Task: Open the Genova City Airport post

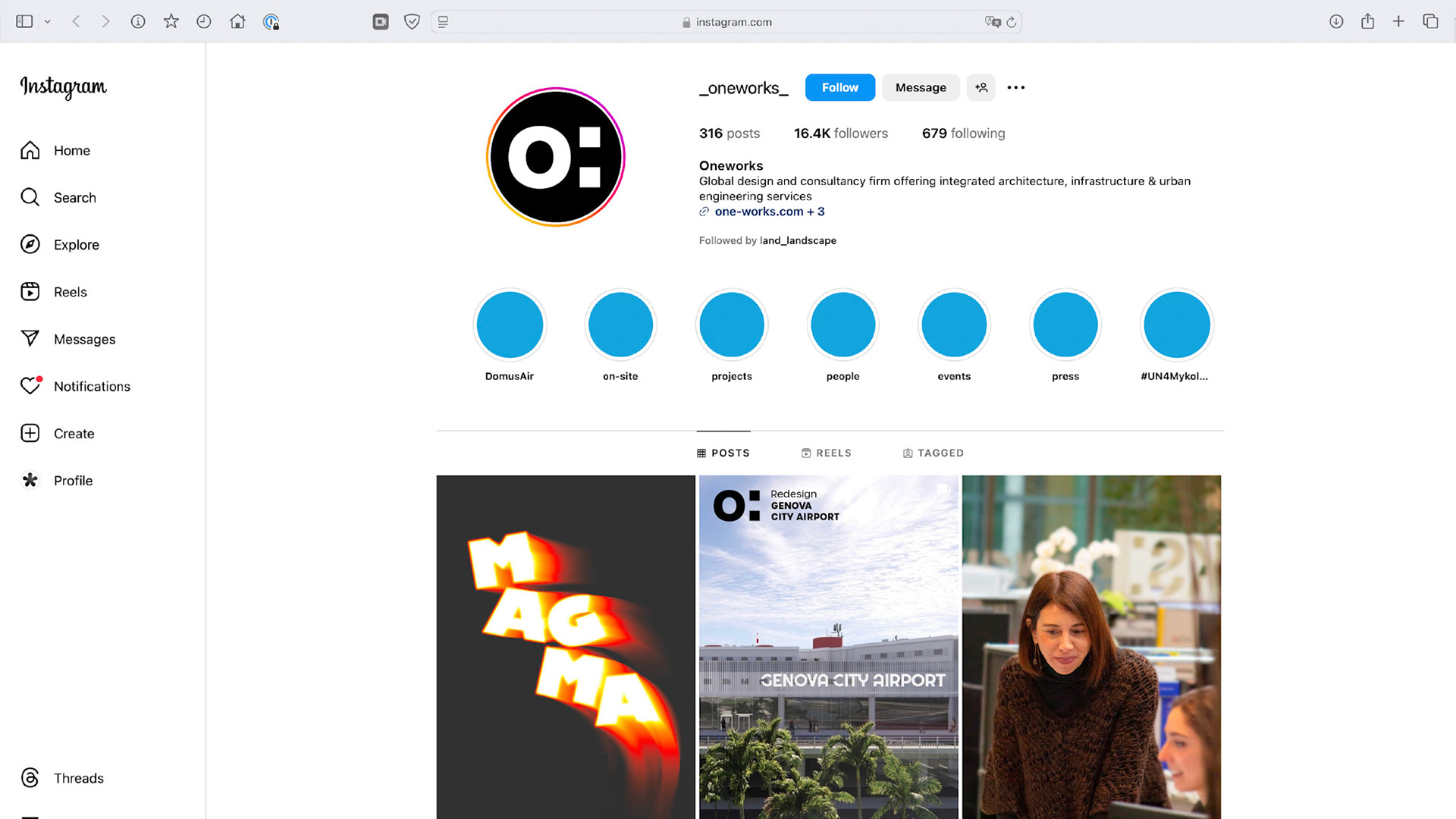Action: pos(829,647)
